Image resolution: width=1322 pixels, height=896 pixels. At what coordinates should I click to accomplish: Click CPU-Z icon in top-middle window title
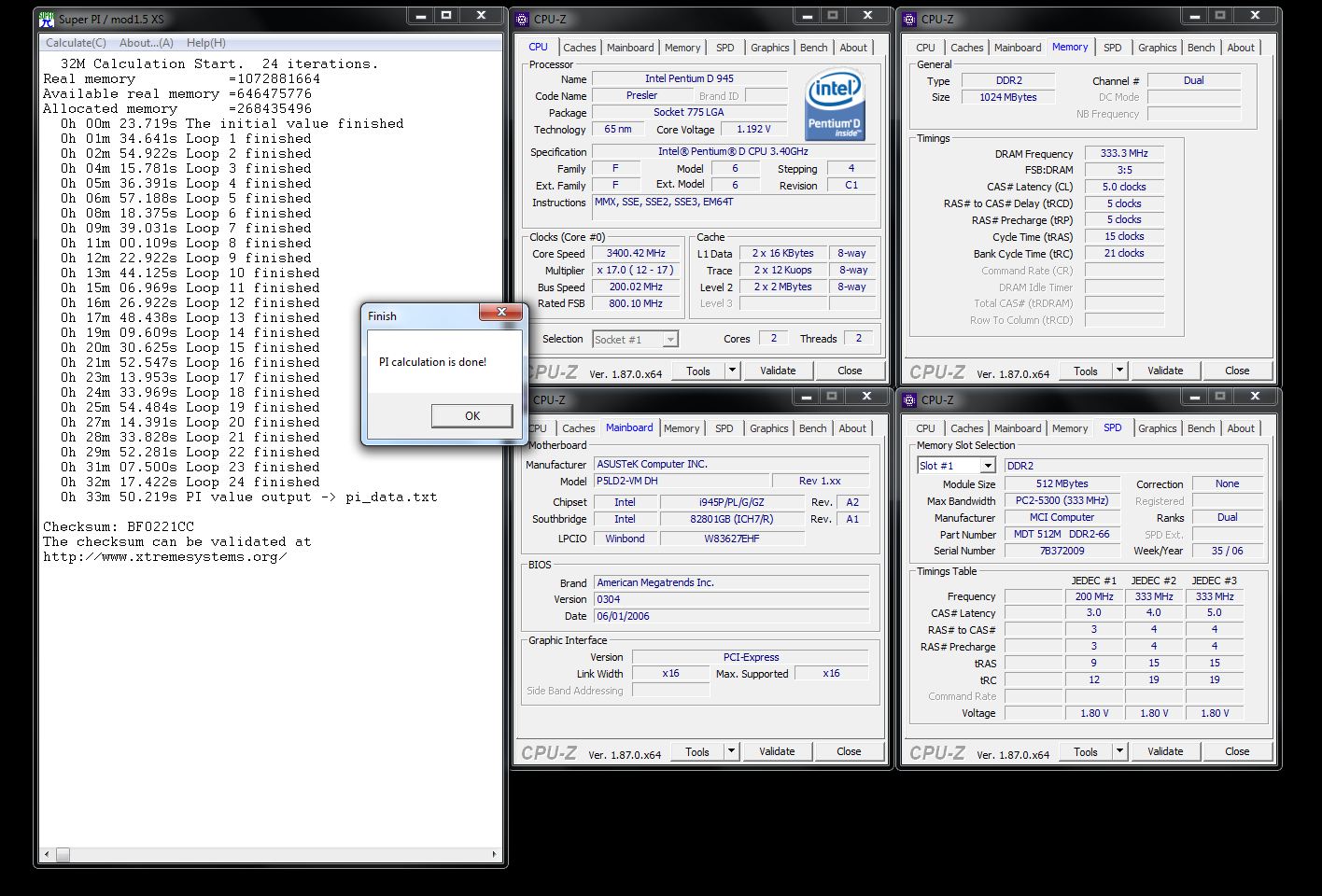(522, 19)
